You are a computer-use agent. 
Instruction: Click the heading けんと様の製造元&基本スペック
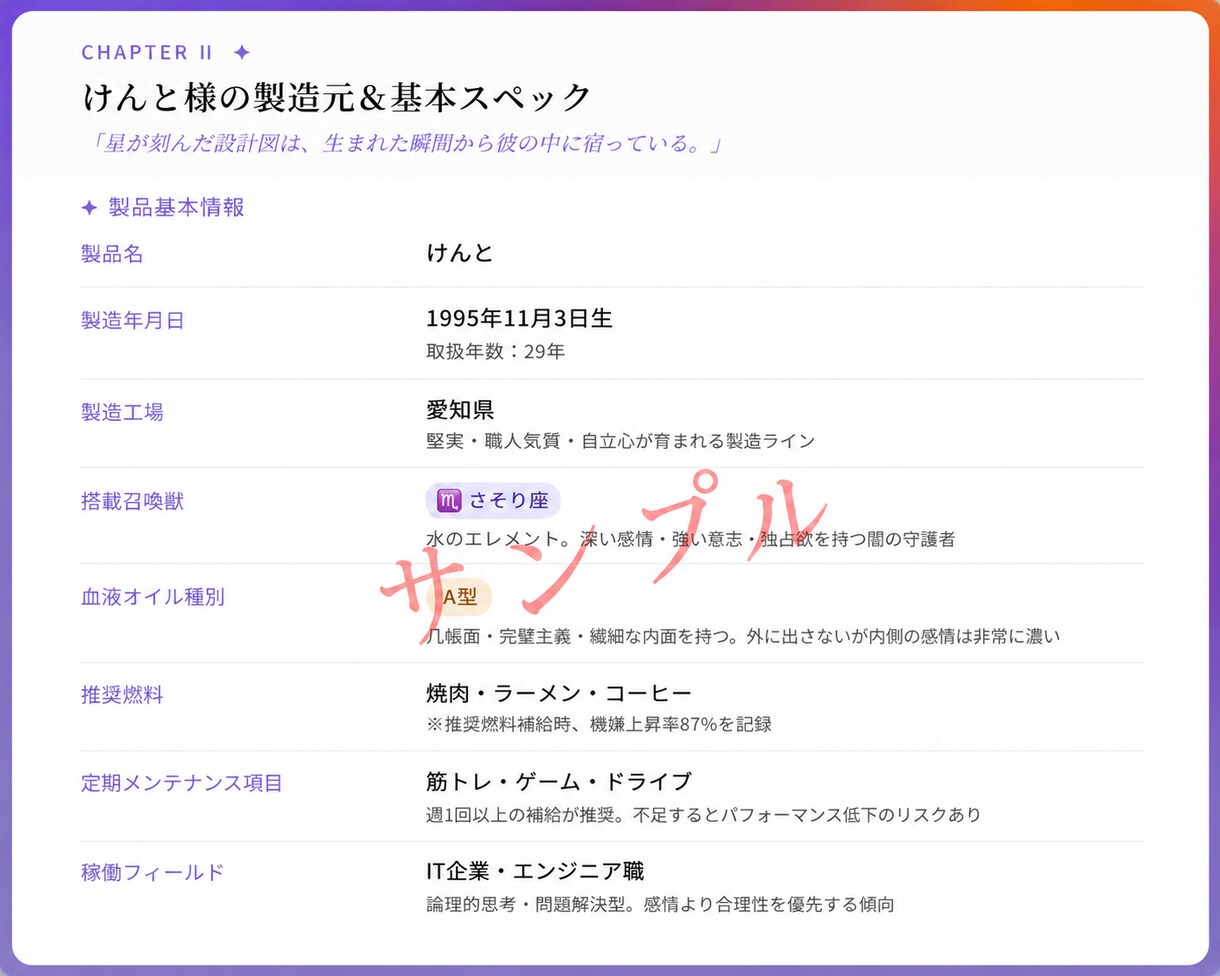337,98
